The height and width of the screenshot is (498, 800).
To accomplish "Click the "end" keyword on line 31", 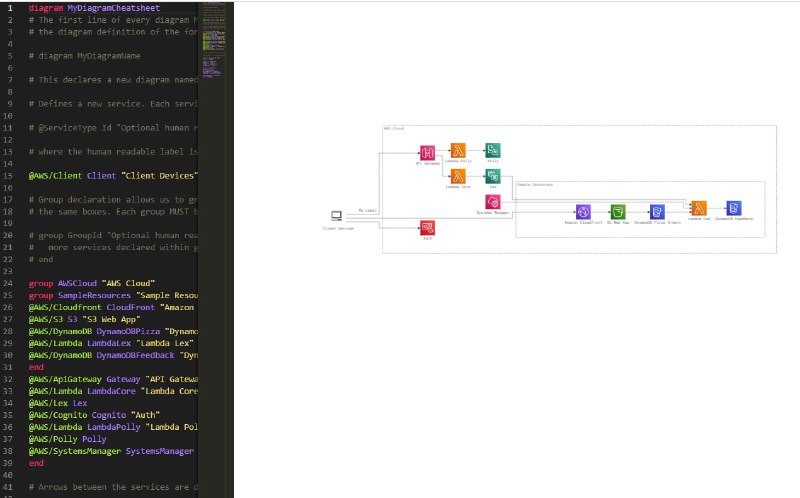I will click(x=36, y=367).
